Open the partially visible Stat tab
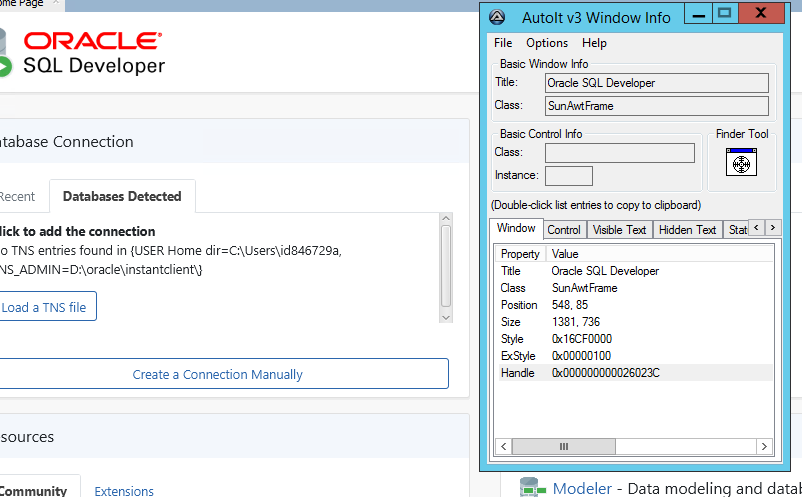Viewport: 802px width, 497px height. click(x=737, y=230)
